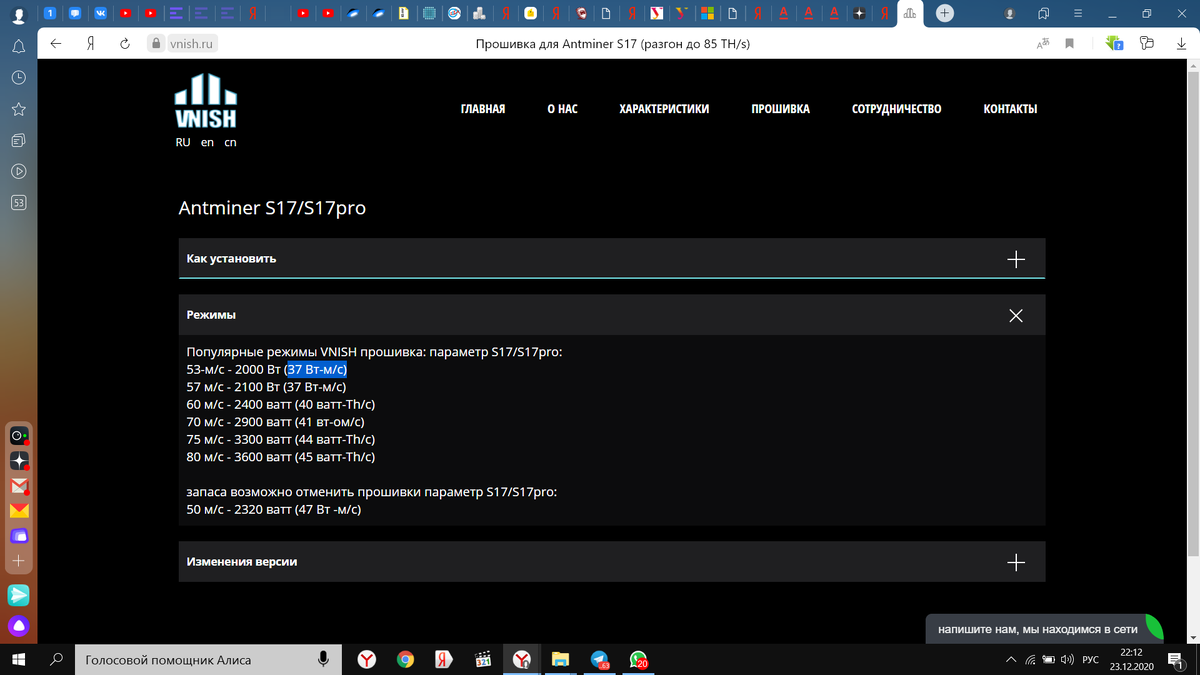Open the action center notification icon
The width and height of the screenshot is (1200, 675).
click(x=1176, y=660)
